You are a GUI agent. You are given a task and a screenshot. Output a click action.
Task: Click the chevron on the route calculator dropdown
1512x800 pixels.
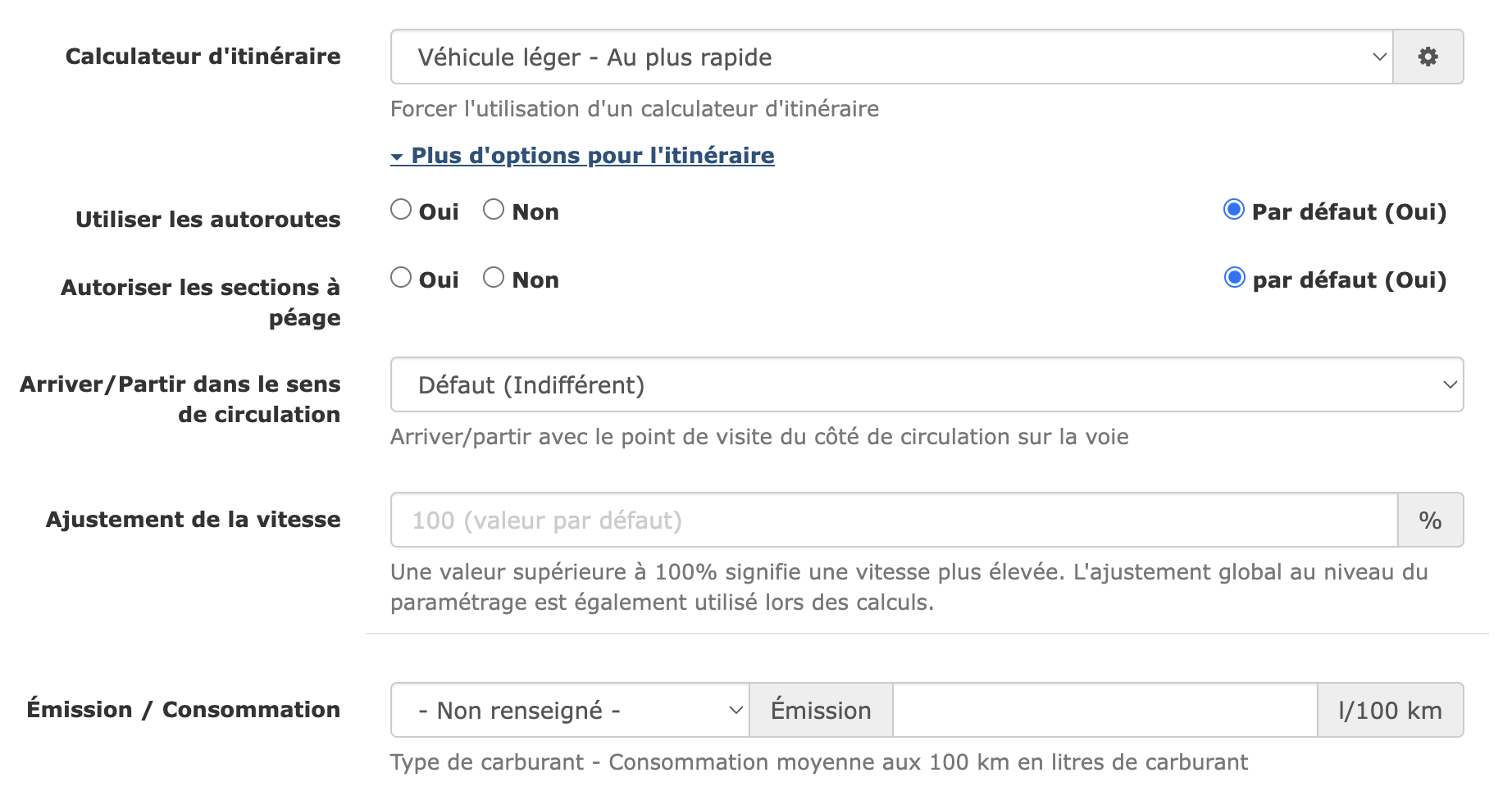1377,57
